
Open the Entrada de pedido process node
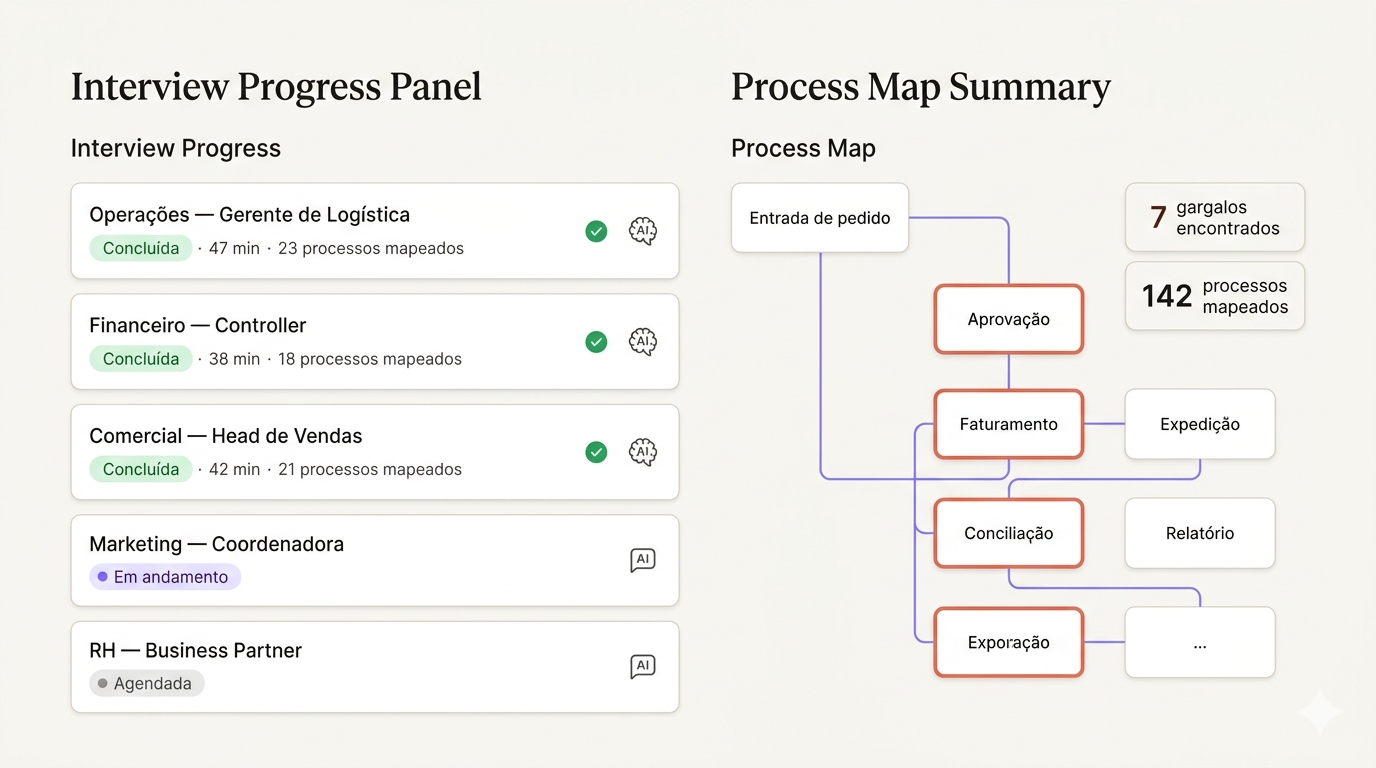click(819, 218)
